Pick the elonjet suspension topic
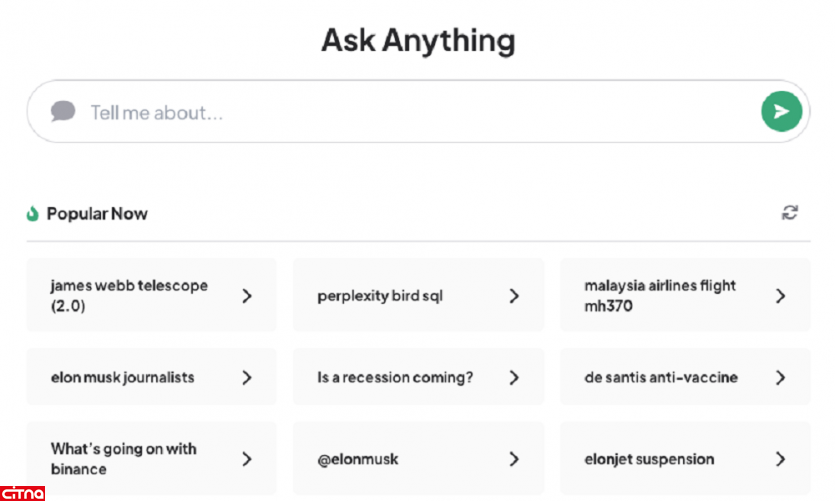 pos(649,459)
